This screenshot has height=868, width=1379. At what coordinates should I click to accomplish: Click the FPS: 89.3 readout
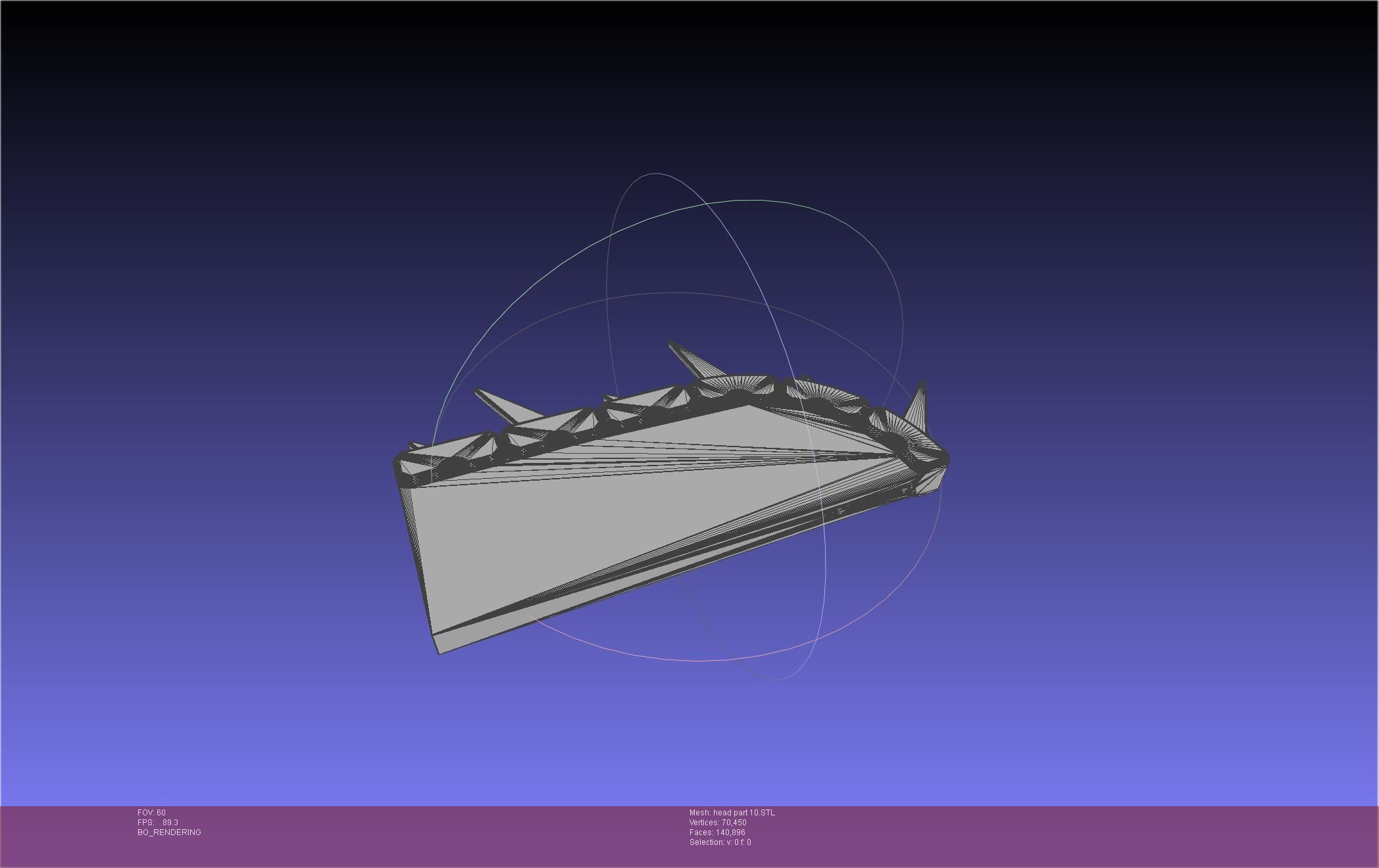(x=158, y=823)
